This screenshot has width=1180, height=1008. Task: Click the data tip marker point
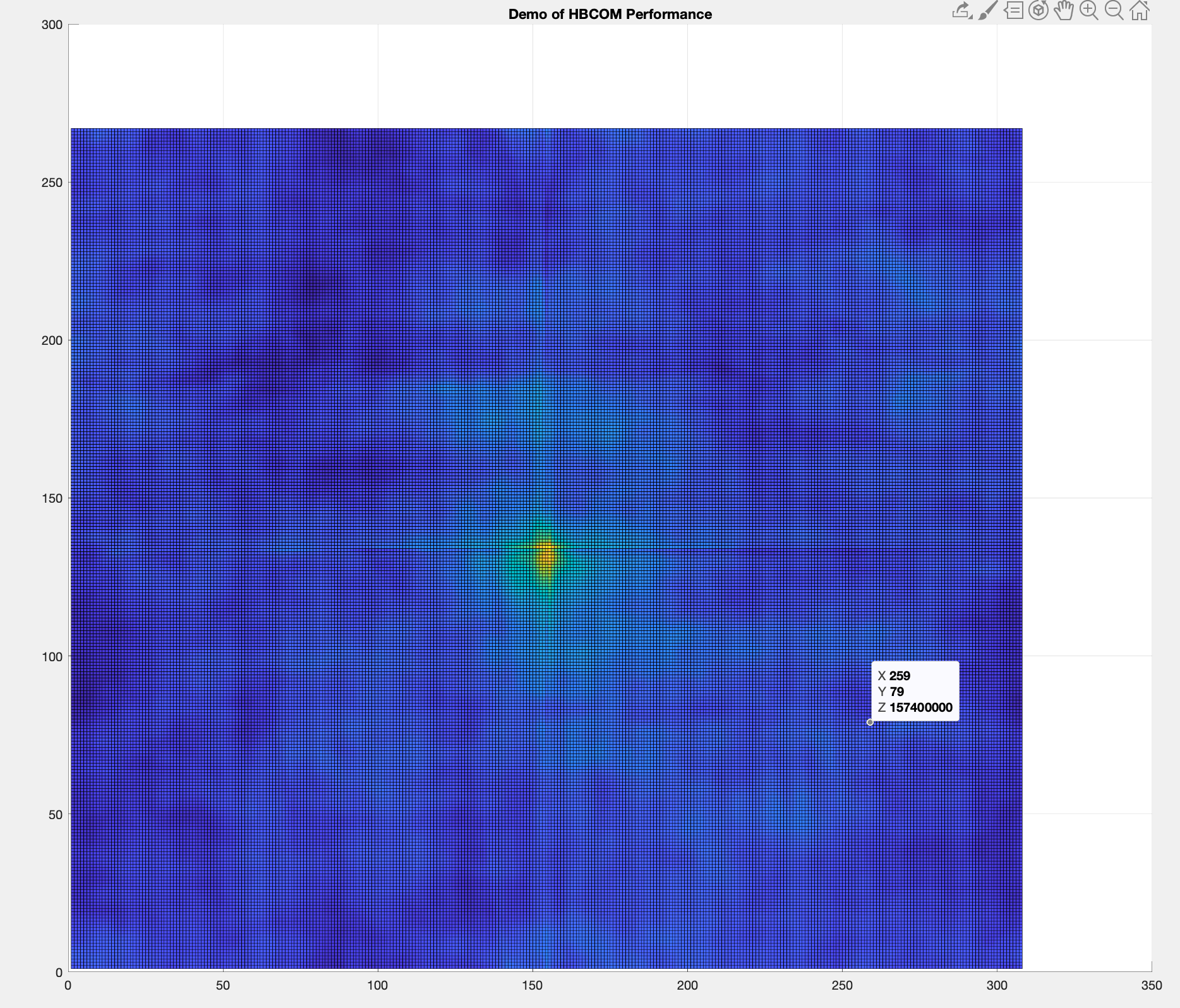pos(870,722)
